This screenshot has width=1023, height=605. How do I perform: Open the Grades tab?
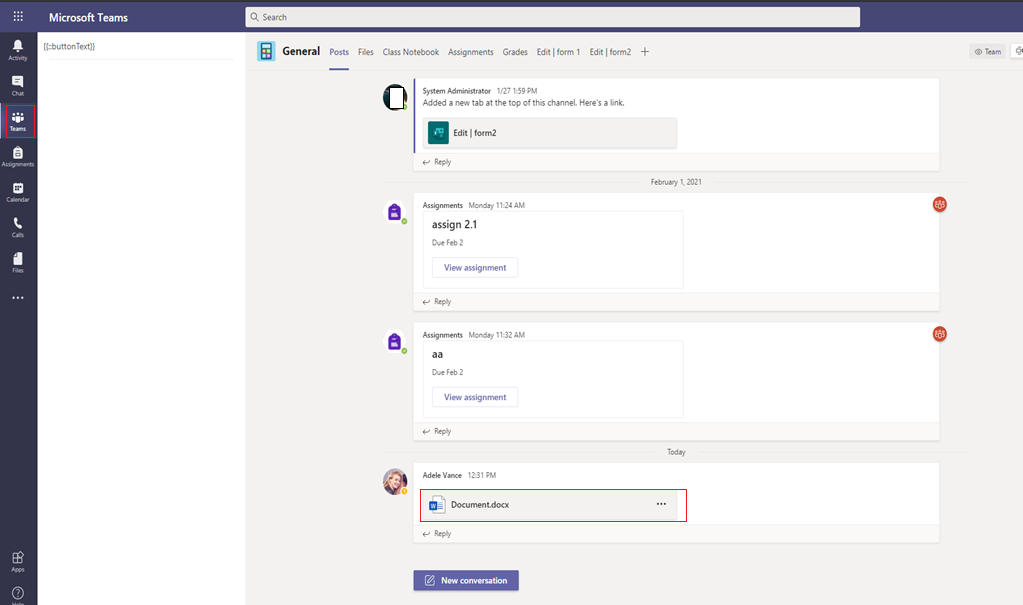[515, 52]
